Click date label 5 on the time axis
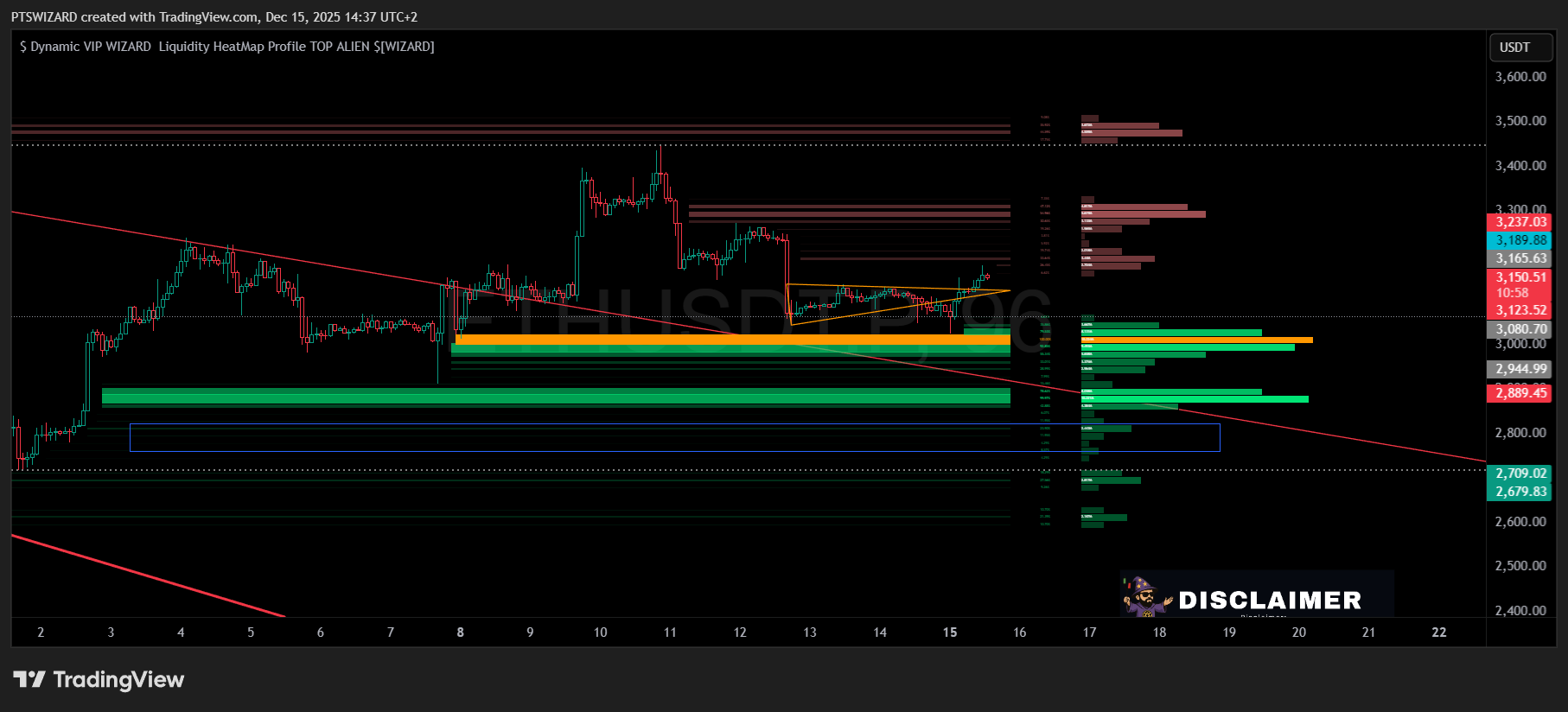This screenshot has height=712, width=1568. tap(251, 633)
